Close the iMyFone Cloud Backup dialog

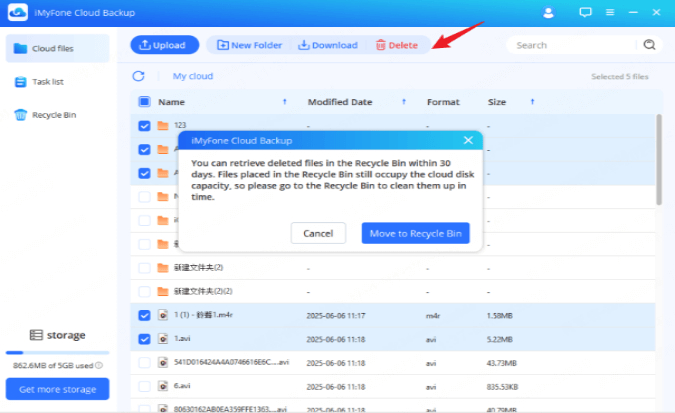(x=468, y=140)
